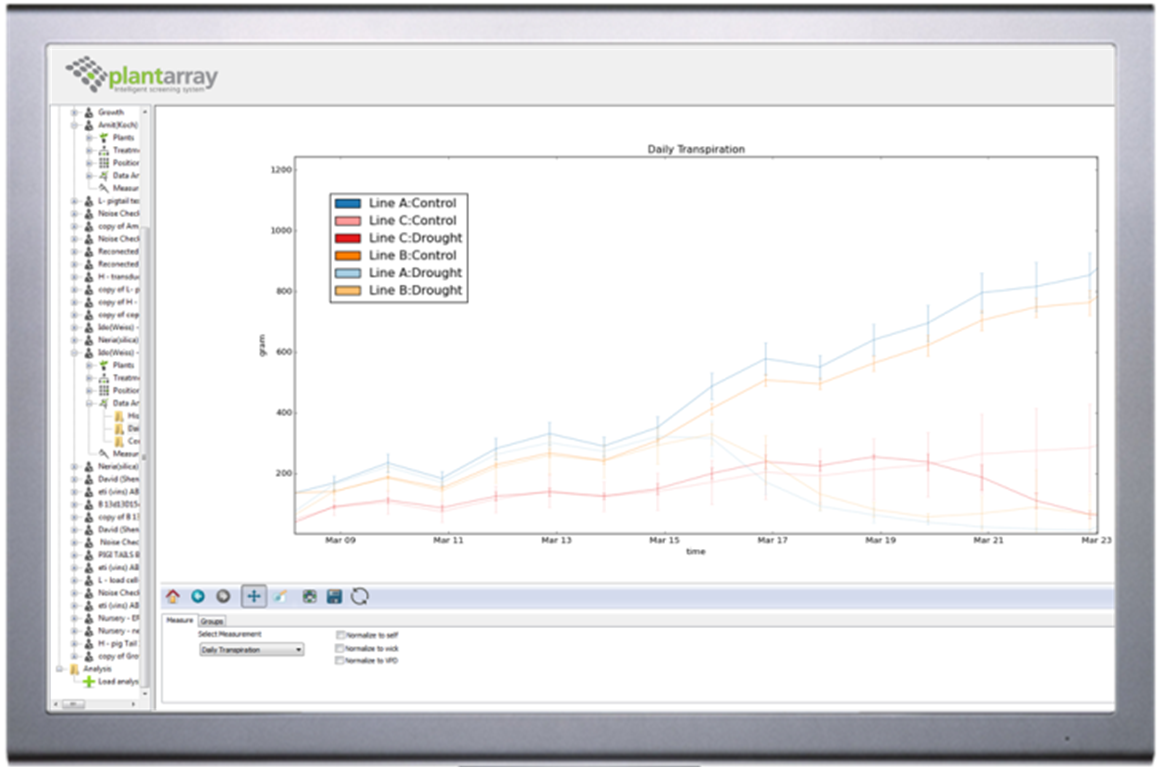Select the Measure tab
This screenshot has height=767, width=1157.
[x=180, y=621]
